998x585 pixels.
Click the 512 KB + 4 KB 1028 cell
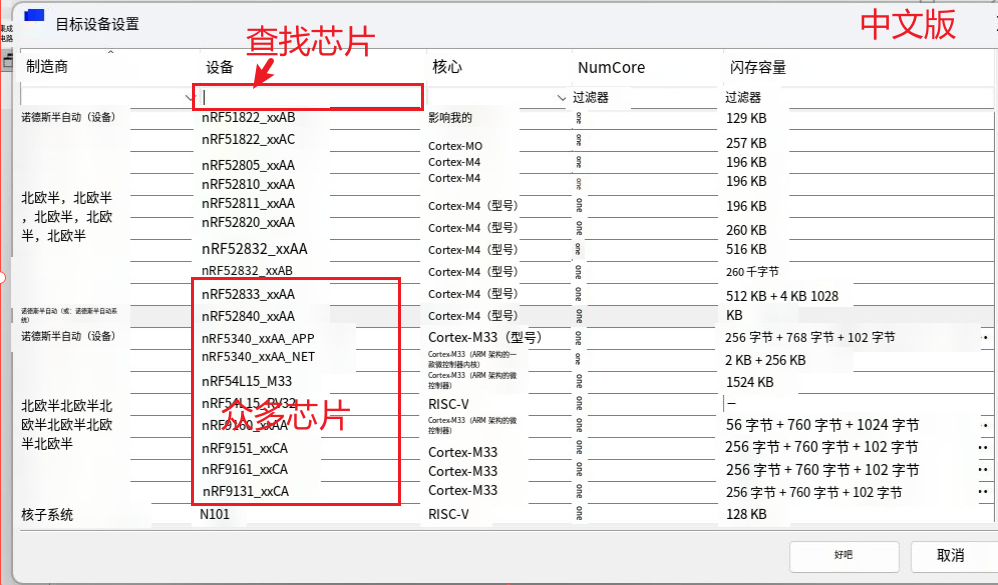(782, 296)
